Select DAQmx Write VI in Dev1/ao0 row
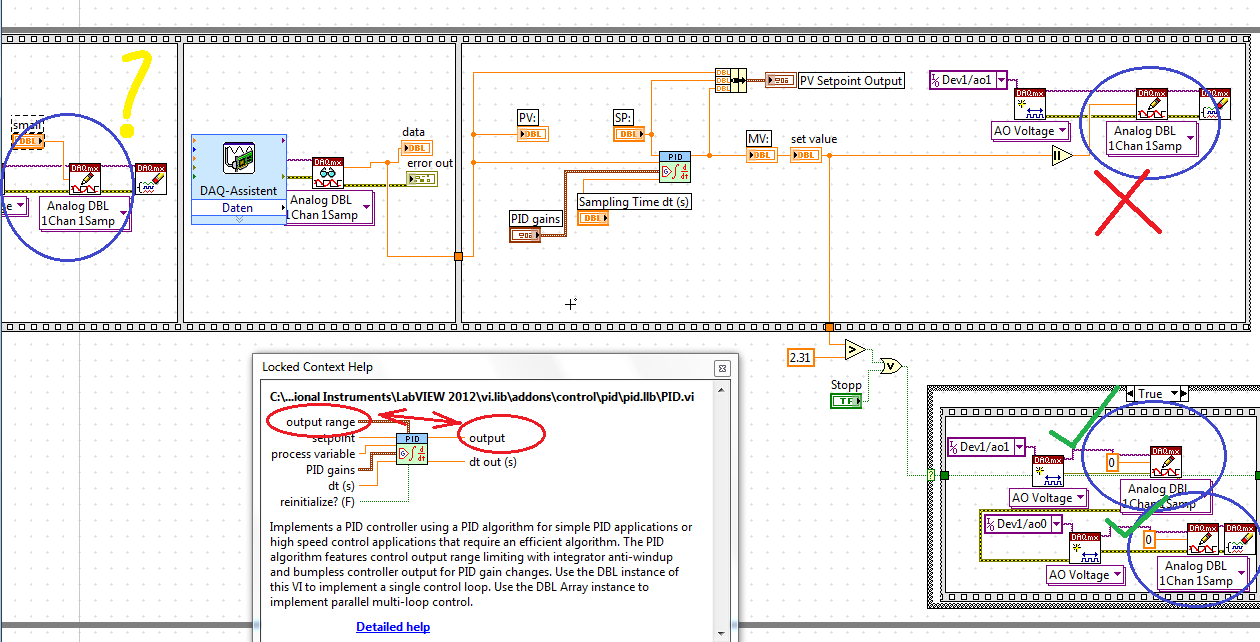Screen dimensions: 1260x642 click(1203, 540)
